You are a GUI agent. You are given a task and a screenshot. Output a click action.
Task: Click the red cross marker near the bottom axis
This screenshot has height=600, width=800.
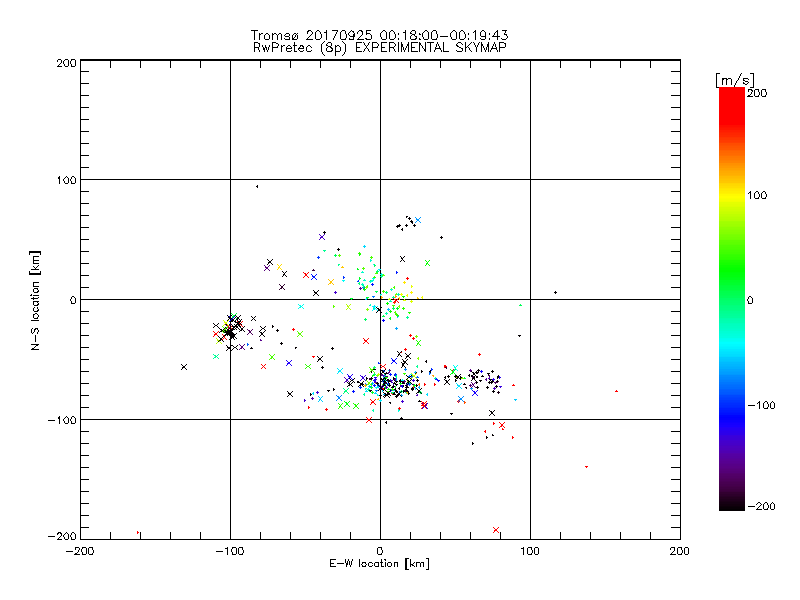pos(496,530)
